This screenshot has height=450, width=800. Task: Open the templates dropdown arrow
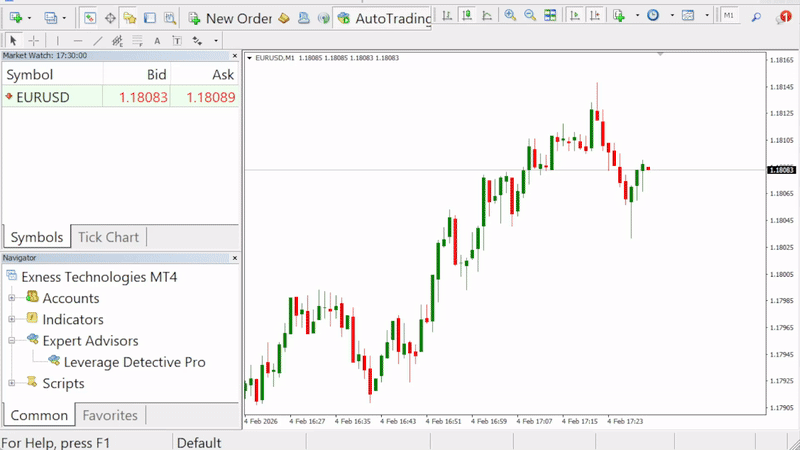[x=707, y=16]
